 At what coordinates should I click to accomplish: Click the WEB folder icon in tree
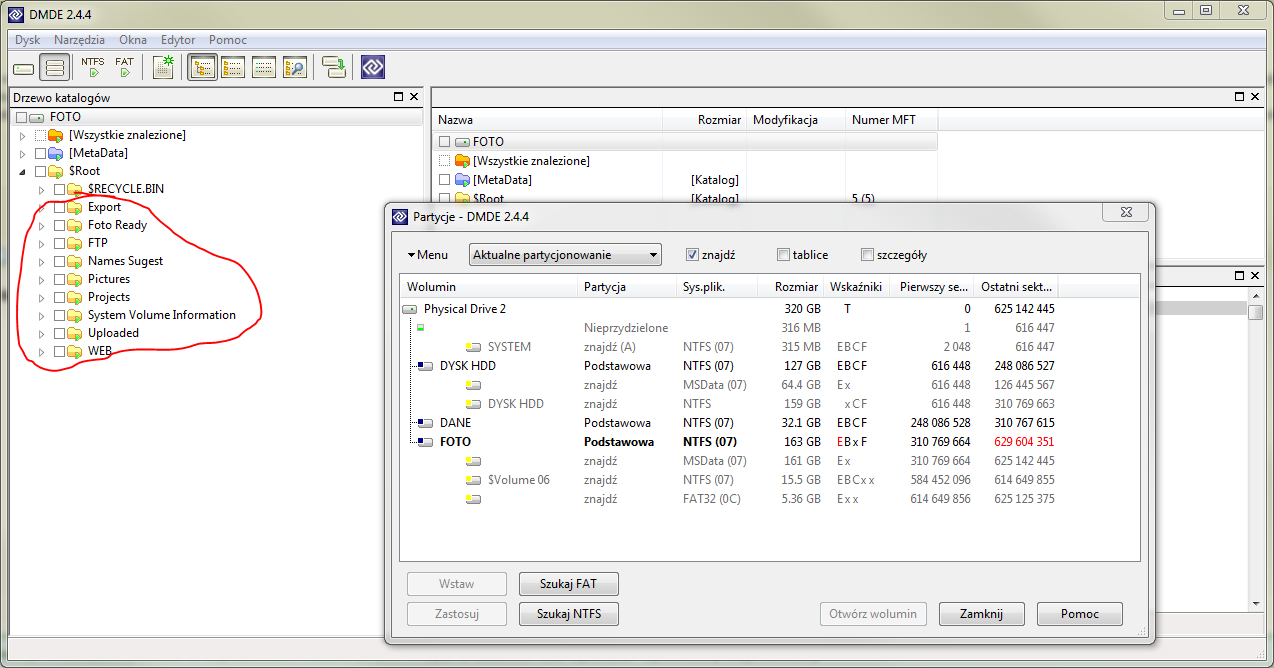pos(75,351)
